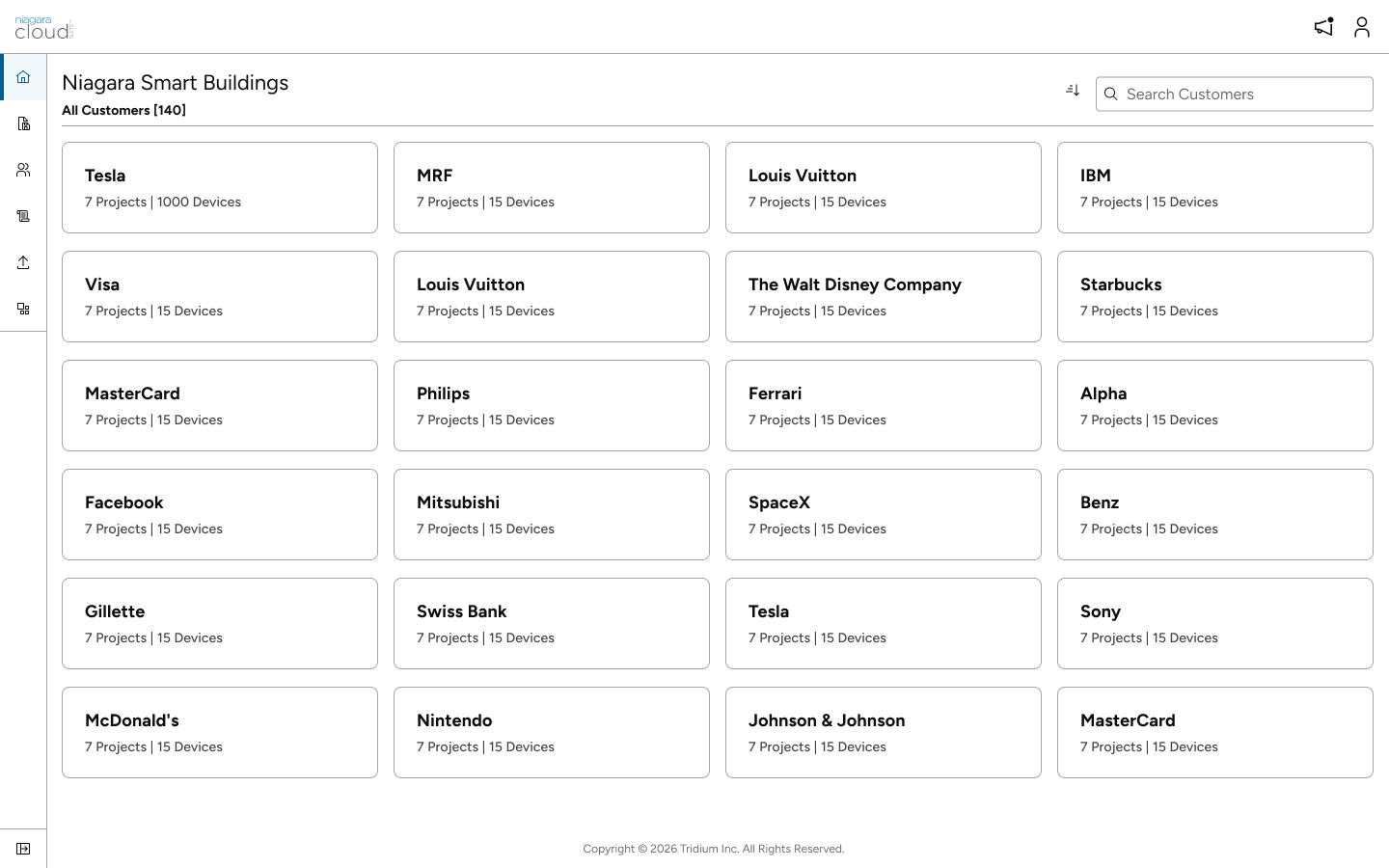Select the Philips customer card

[x=552, y=405]
